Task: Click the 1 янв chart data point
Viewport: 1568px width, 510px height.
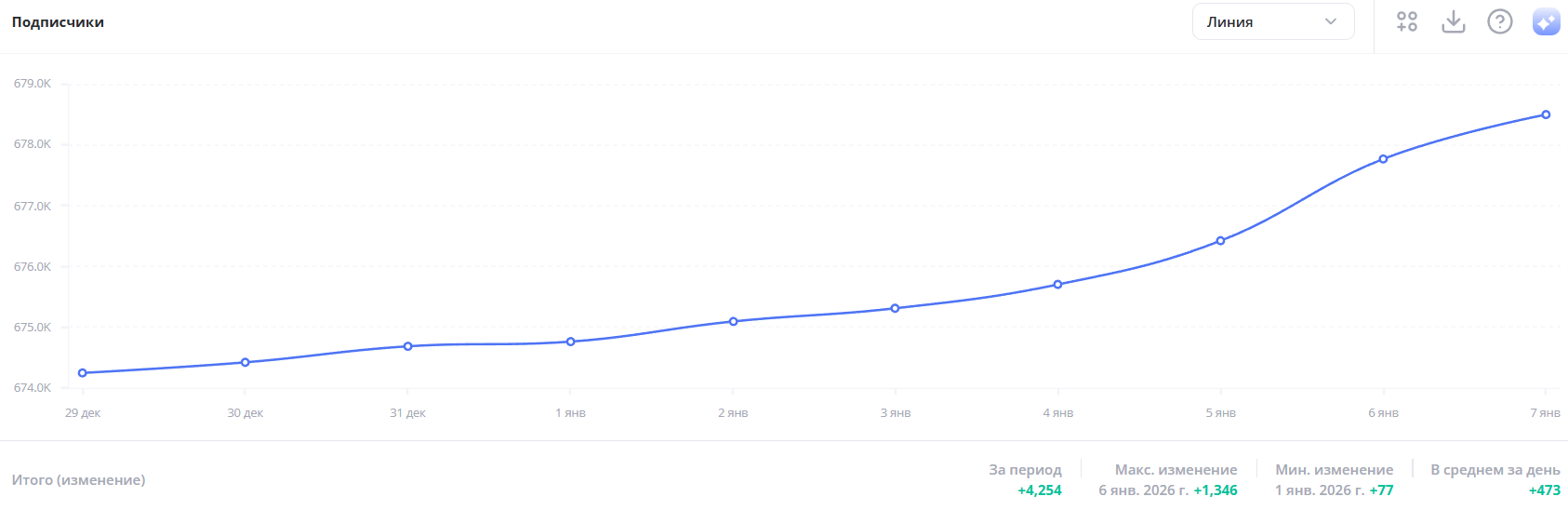Action: 571,342
